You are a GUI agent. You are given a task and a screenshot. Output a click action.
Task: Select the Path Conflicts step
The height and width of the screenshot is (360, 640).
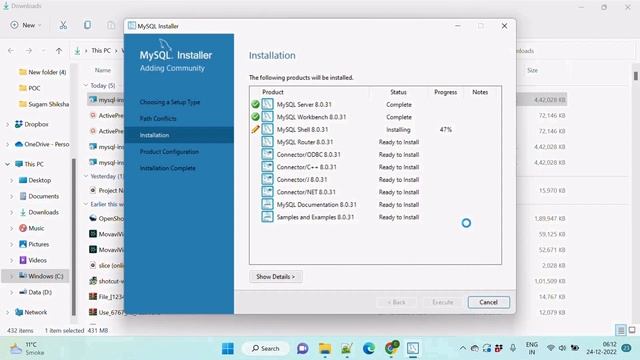(x=158, y=118)
